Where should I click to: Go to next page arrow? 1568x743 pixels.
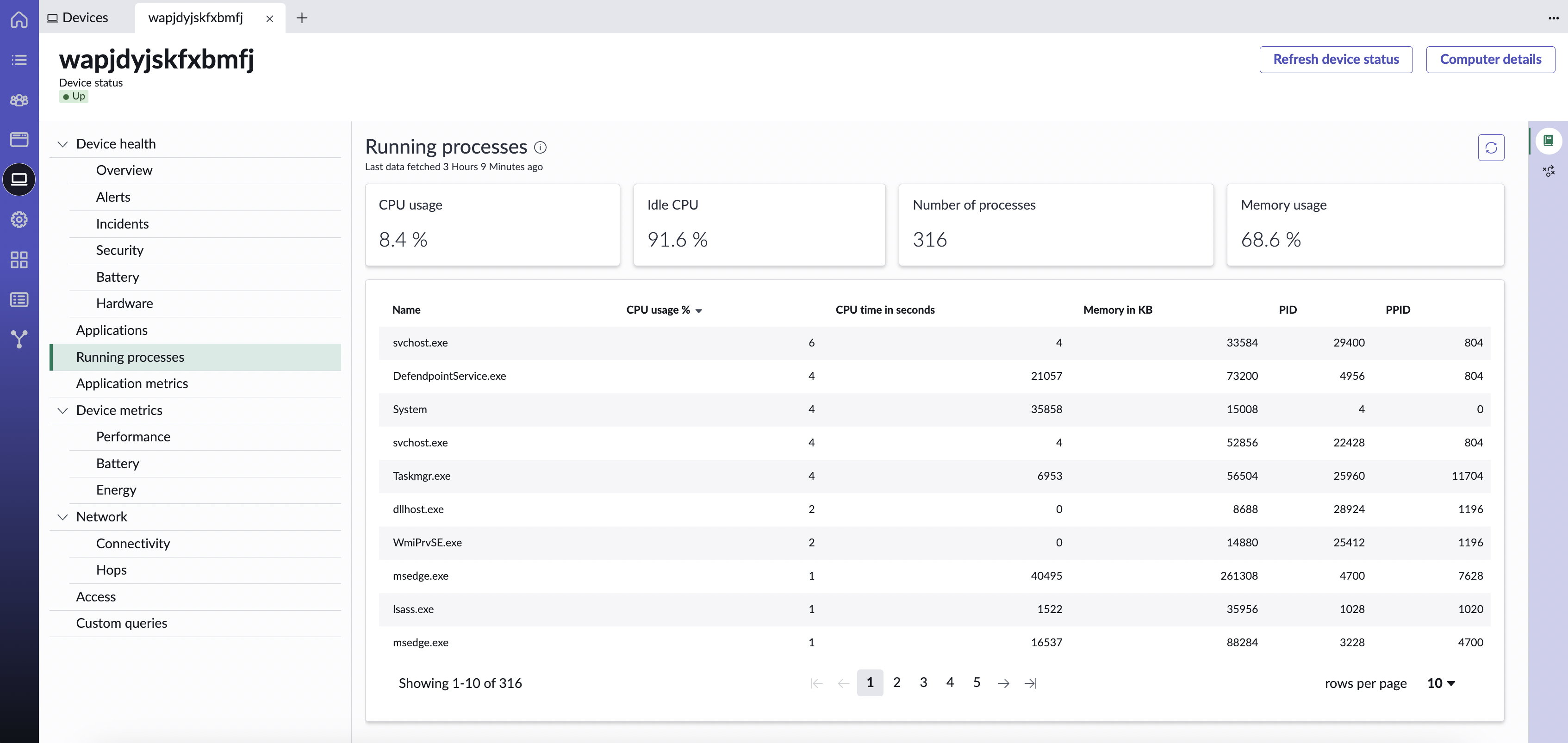point(1003,683)
